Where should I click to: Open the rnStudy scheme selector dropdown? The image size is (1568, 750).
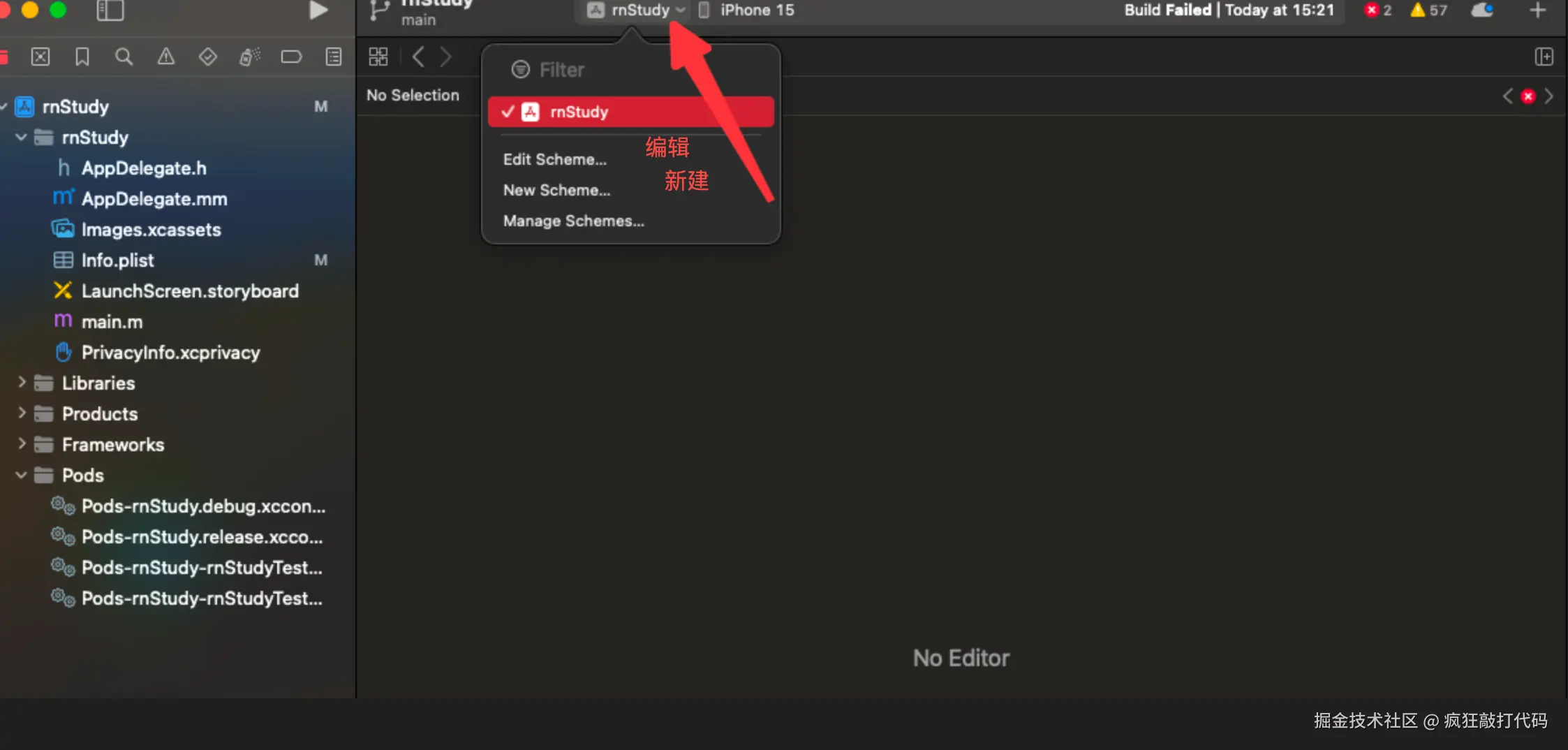point(636,10)
